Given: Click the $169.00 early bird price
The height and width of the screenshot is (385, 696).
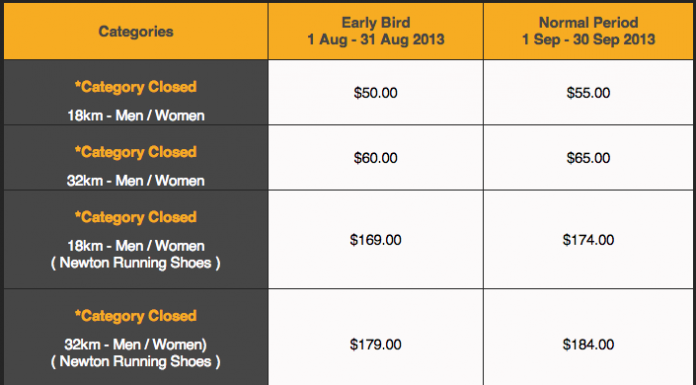Looking at the screenshot, I should [376, 240].
